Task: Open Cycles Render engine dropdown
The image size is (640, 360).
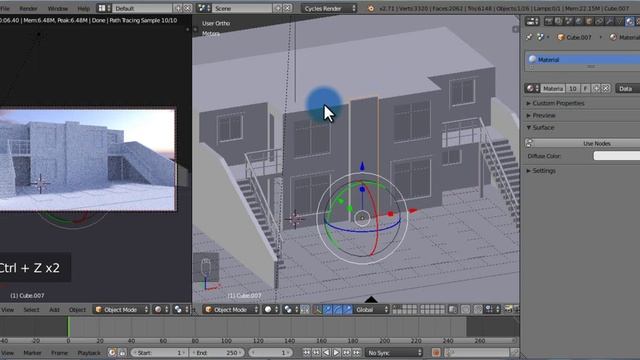Action: [329, 8]
